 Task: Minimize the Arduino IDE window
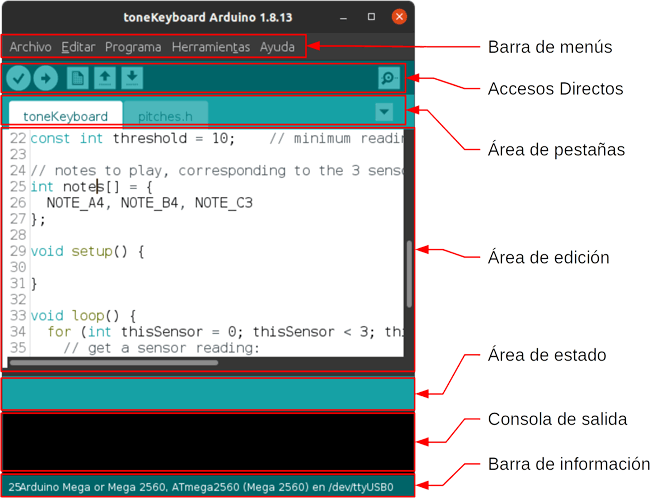(345, 17)
